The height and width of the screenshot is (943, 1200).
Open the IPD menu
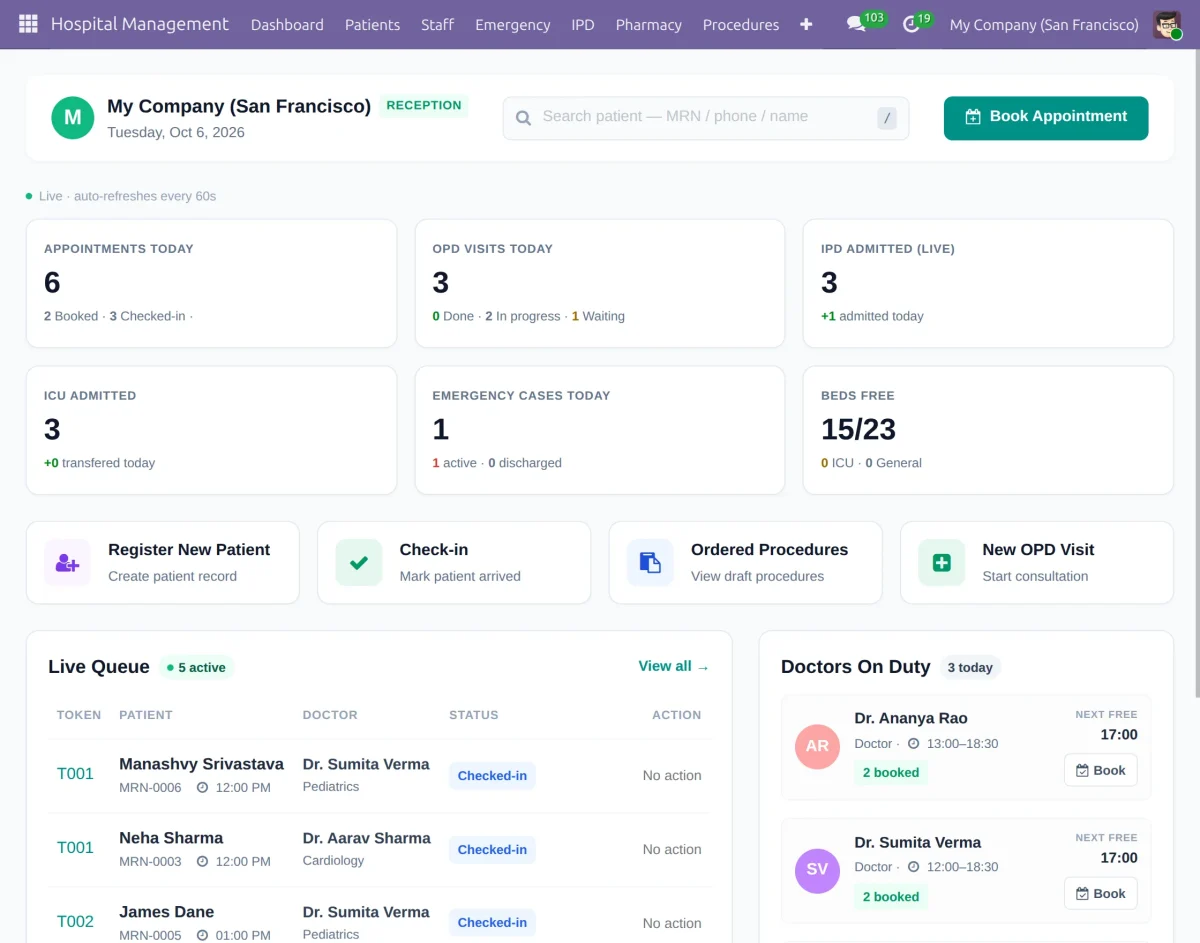(583, 24)
